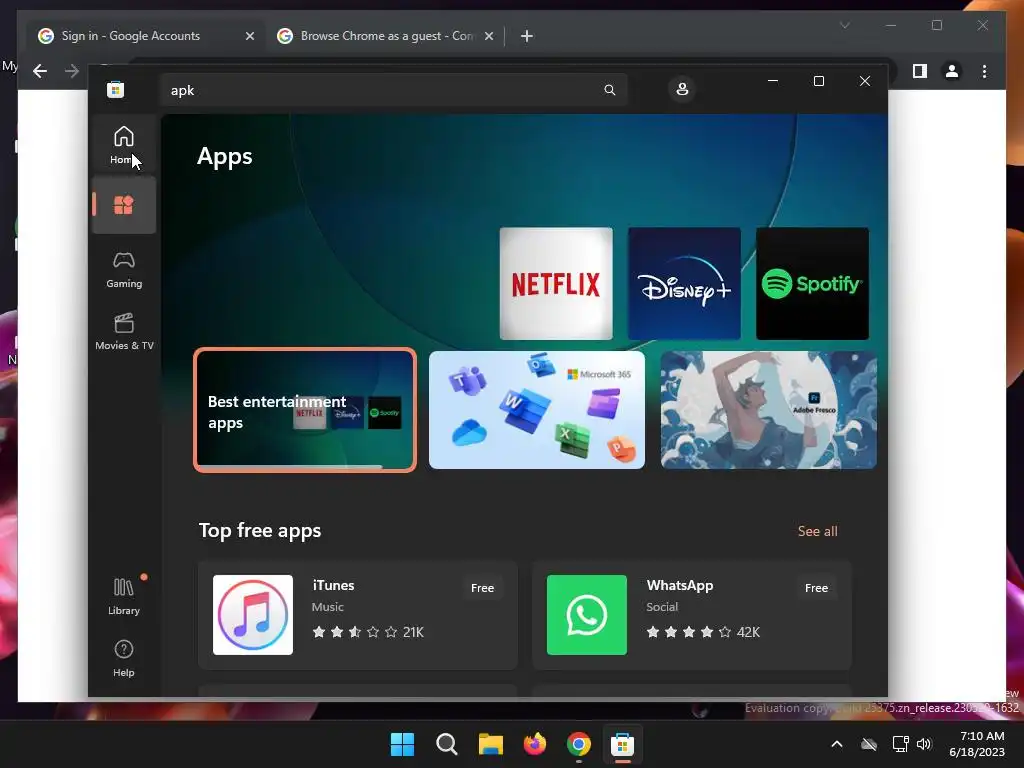Click the search magnifier in Store

[x=609, y=90]
